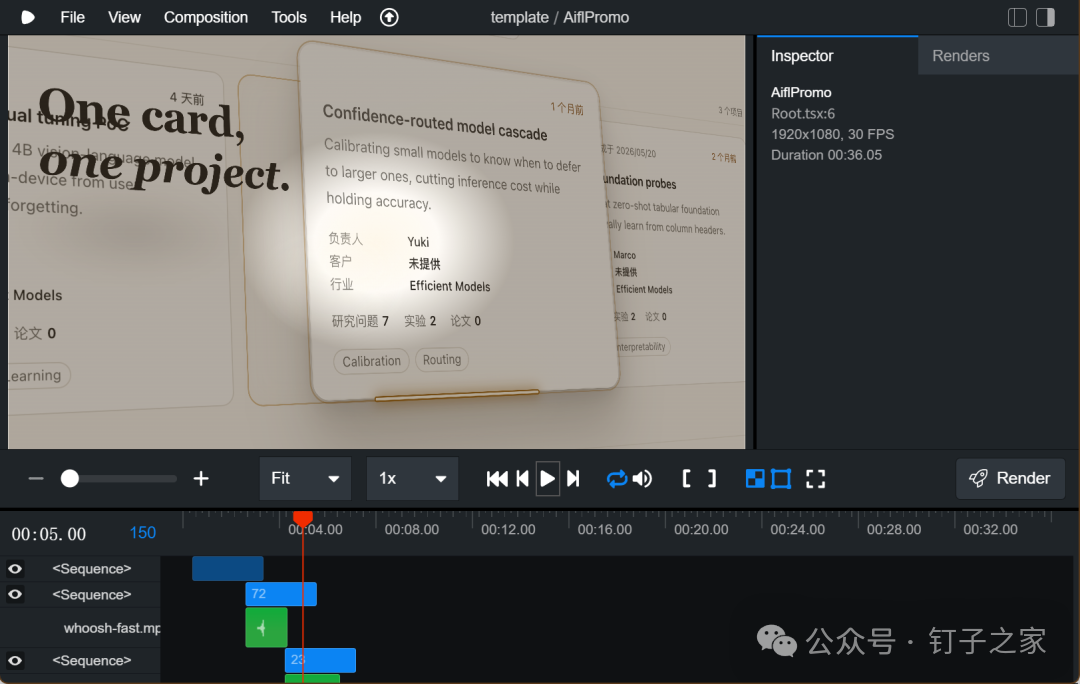The image size is (1080, 684).
Task: Select the blue clip labeled 23
Action: coord(320,660)
